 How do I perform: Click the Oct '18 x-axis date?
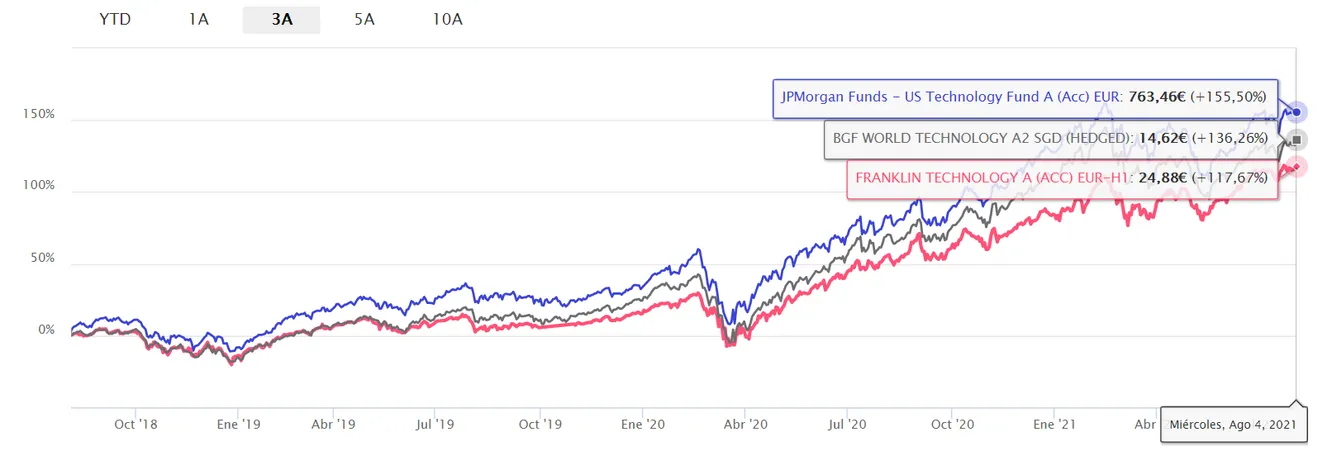point(138,424)
